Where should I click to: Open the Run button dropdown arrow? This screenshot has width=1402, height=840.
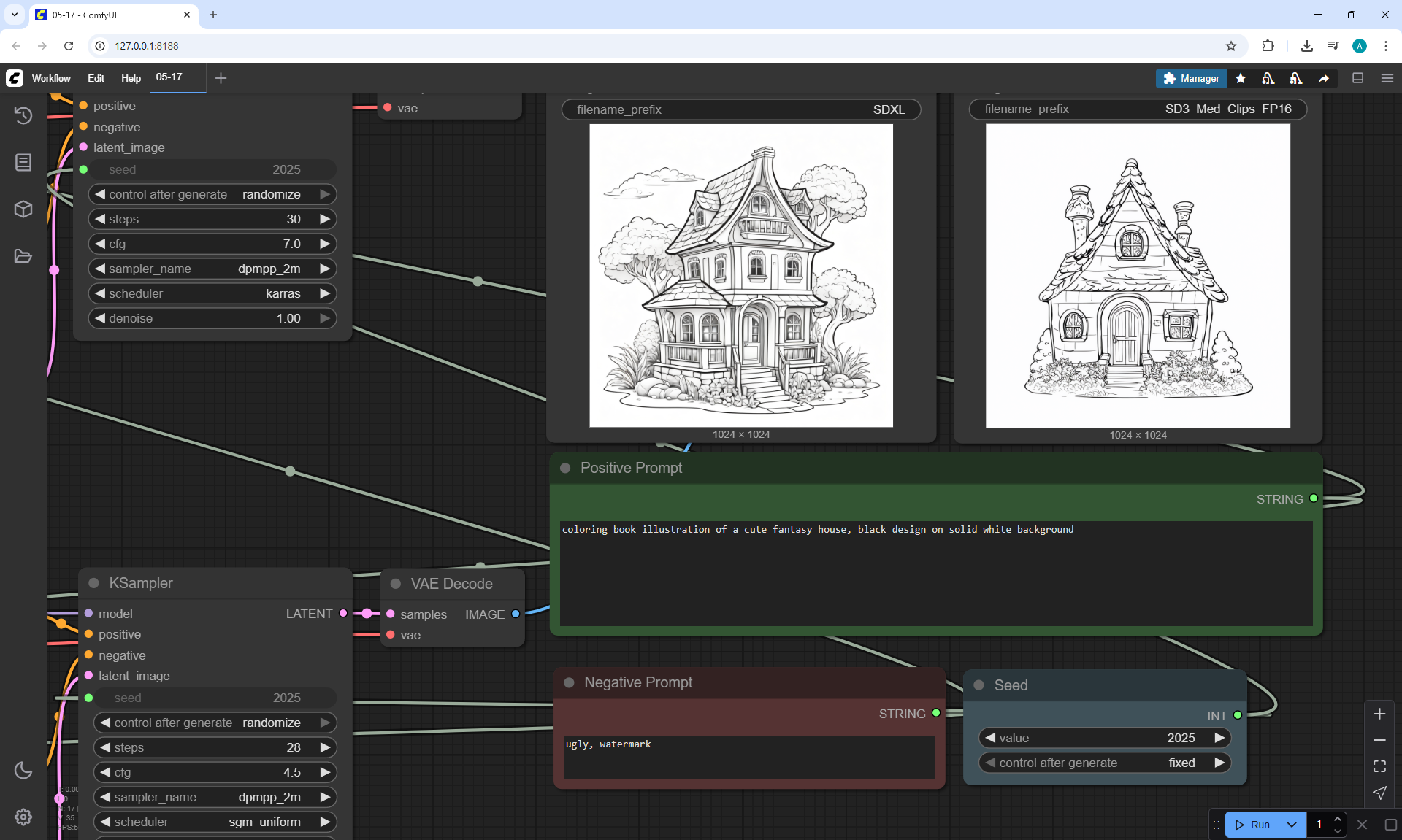tap(1291, 825)
